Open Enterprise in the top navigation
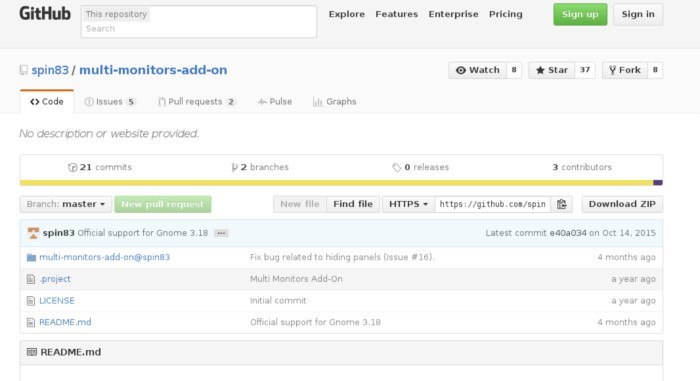The image size is (700, 381). click(453, 14)
